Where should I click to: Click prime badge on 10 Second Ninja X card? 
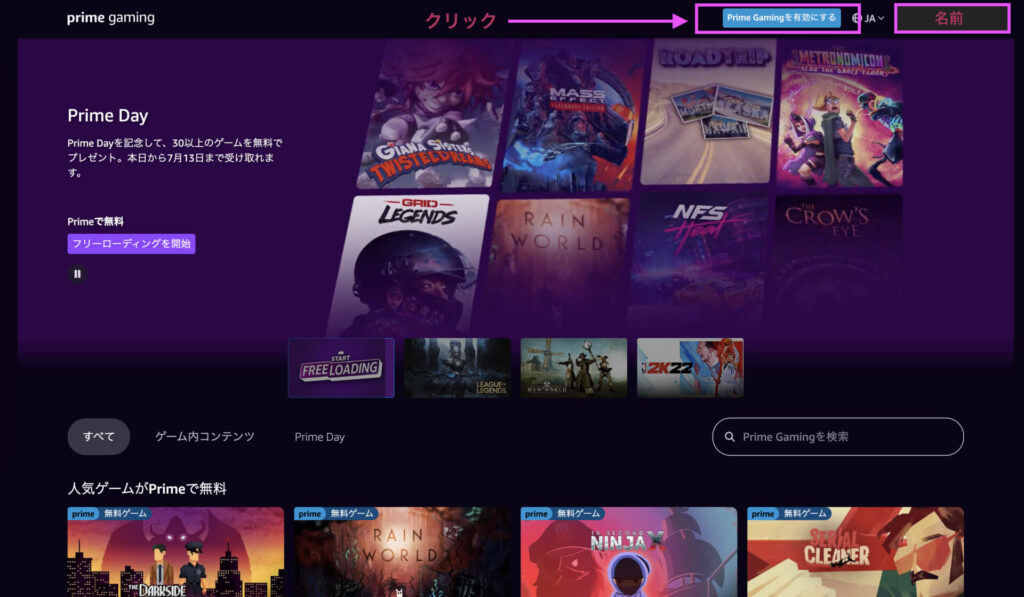point(537,514)
